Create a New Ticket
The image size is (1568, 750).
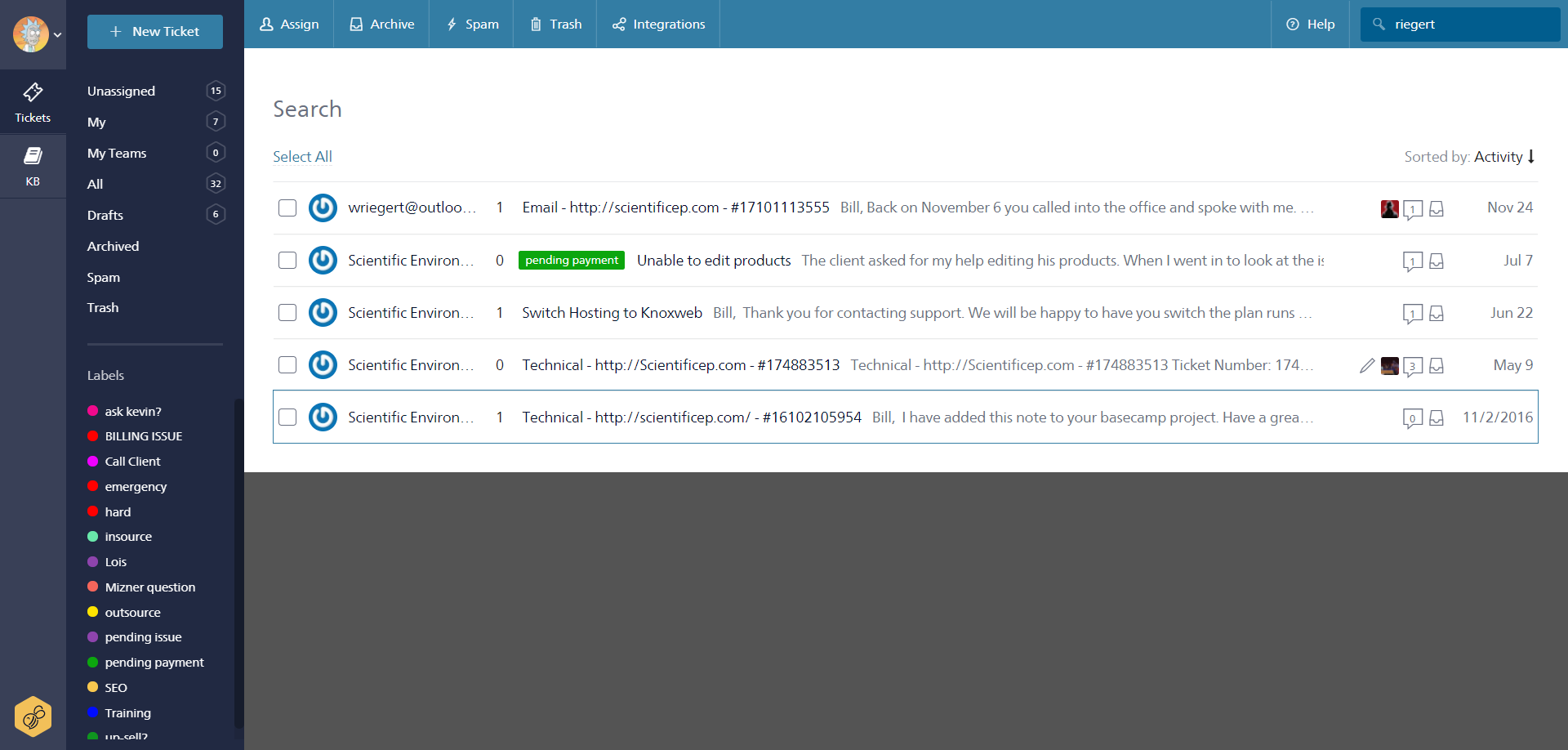pyautogui.click(x=155, y=32)
